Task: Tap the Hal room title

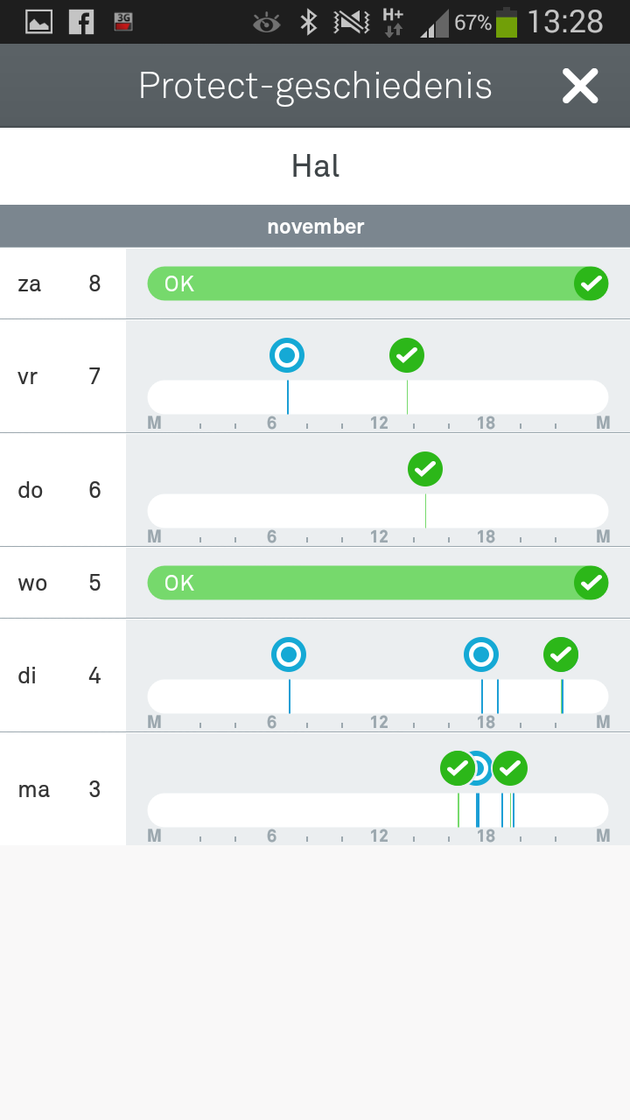Action: point(315,166)
